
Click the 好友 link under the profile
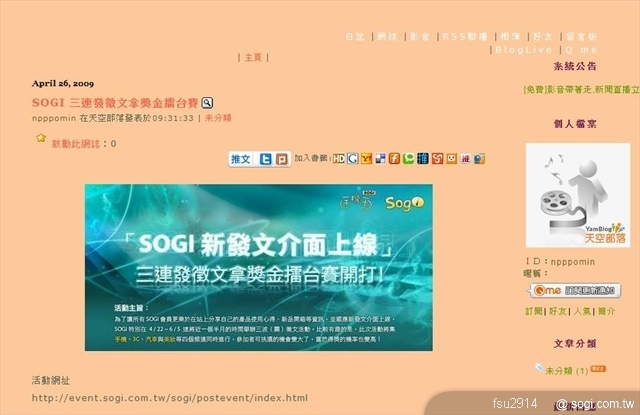pyautogui.click(x=558, y=311)
